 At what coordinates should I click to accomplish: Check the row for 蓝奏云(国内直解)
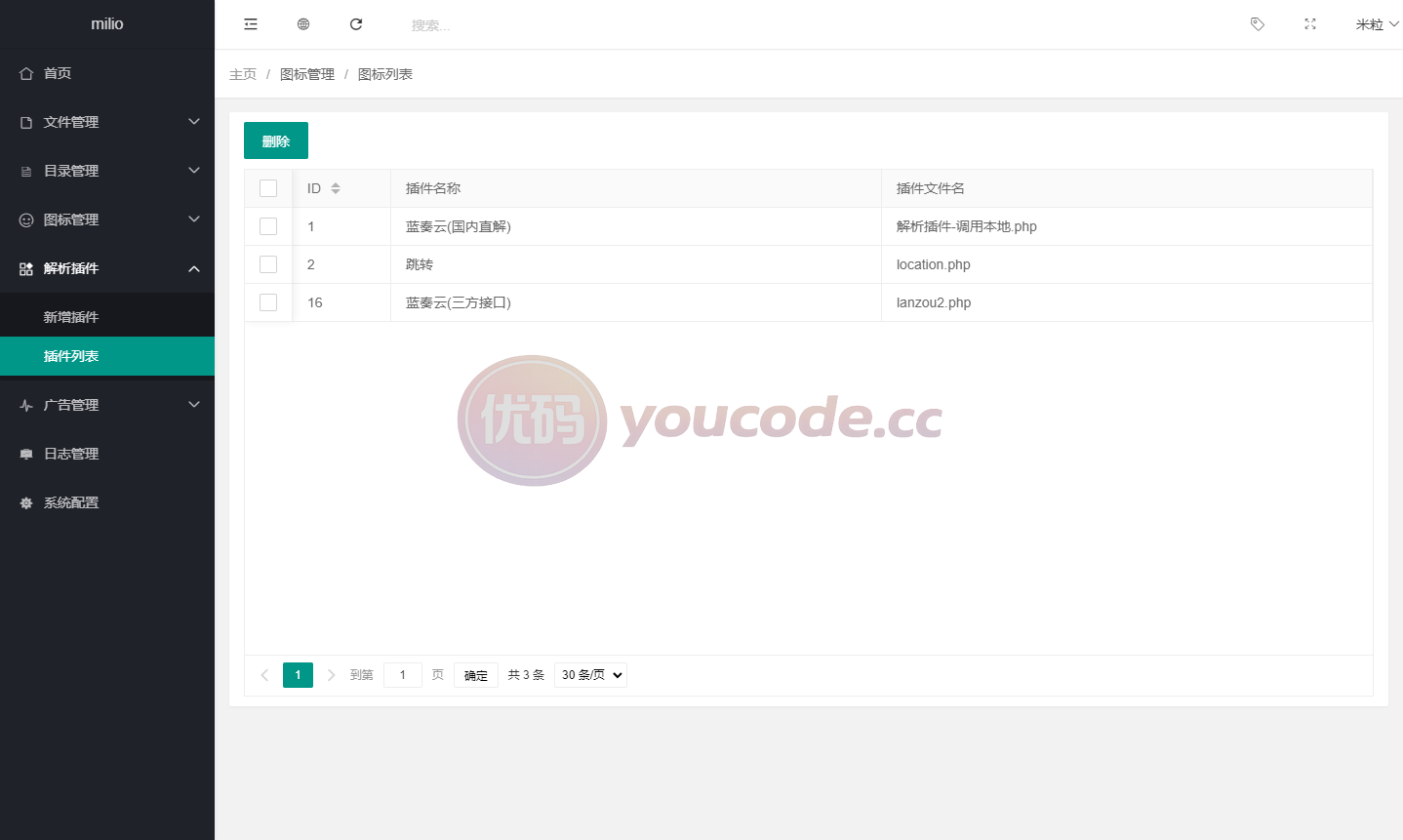pos(268,226)
